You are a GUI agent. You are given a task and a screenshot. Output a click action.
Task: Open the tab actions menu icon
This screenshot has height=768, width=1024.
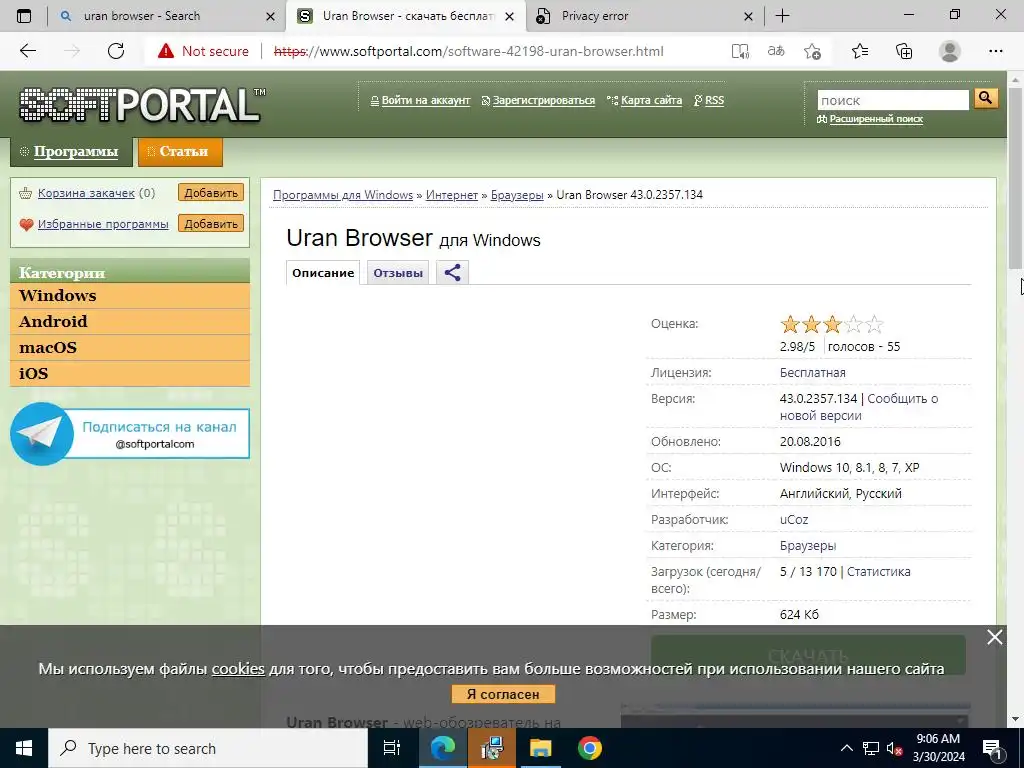[24, 16]
